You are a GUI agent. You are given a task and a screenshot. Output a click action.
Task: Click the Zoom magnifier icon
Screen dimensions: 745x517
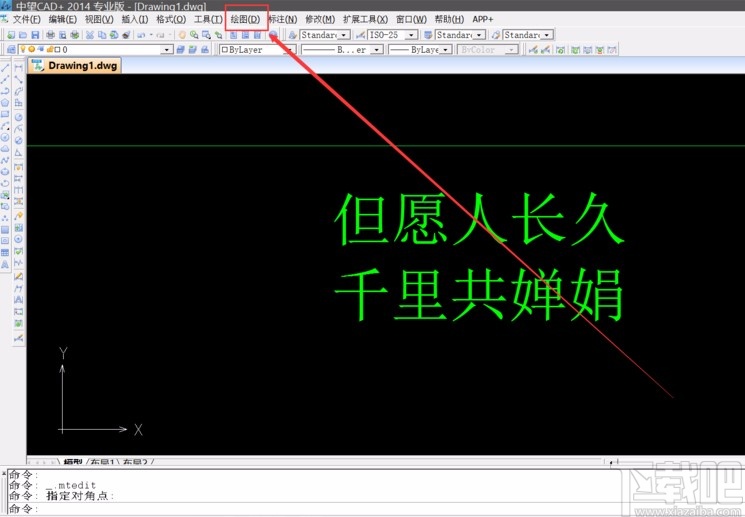pos(194,35)
